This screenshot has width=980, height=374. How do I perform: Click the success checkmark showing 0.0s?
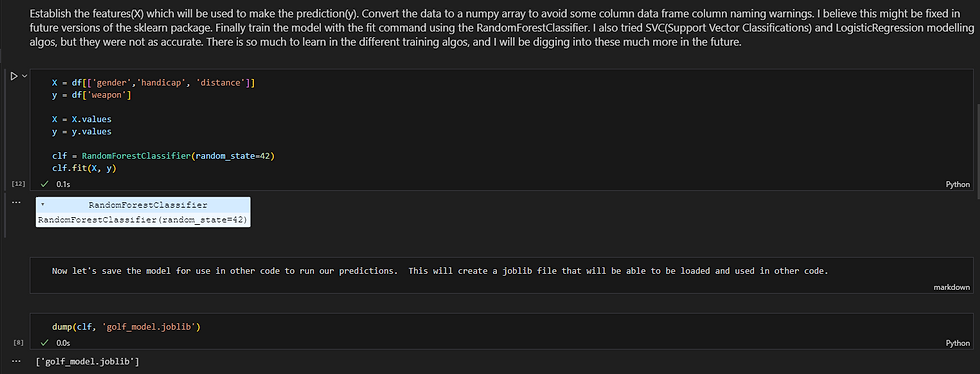coord(44,343)
